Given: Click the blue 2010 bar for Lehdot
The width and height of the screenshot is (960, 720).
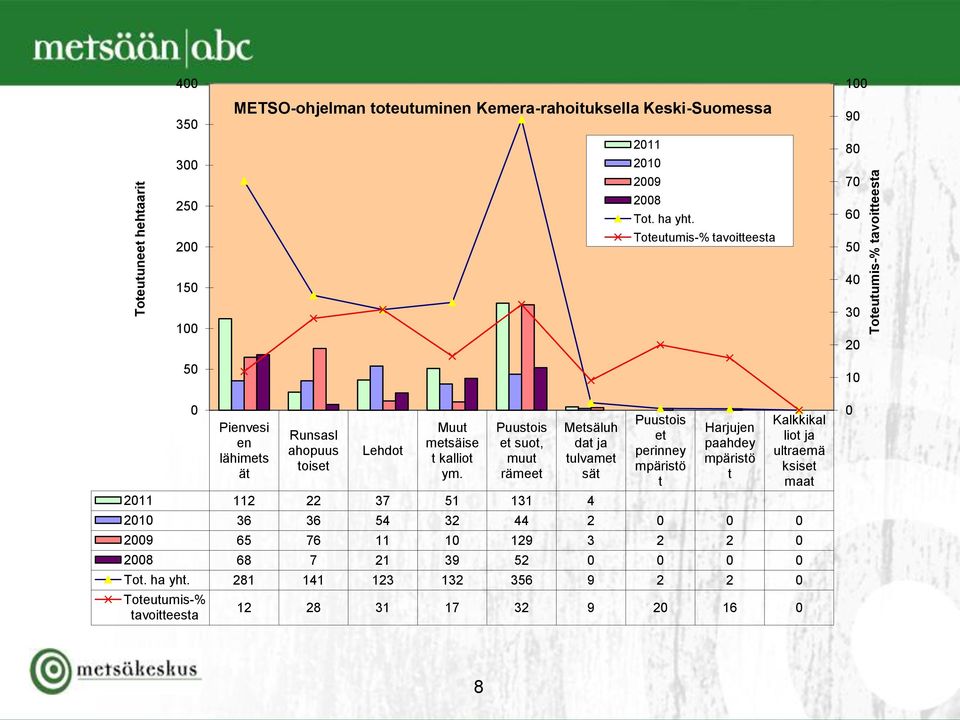Looking at the screenshot, I should pyautogui.click(x=377, y=388).
